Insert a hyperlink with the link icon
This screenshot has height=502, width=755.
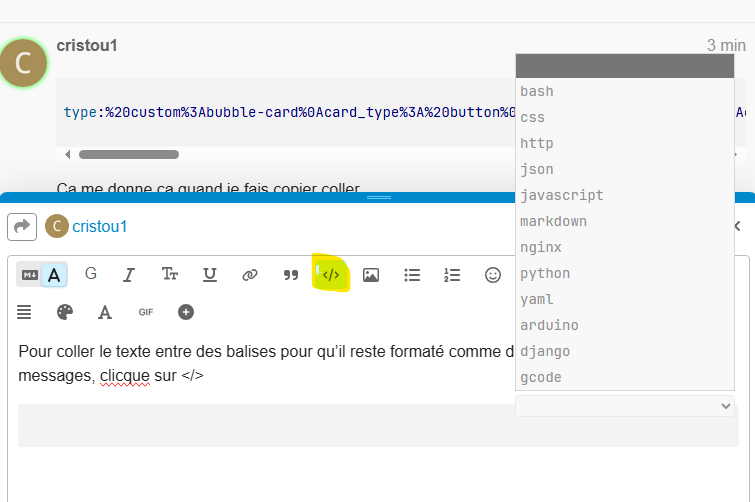250,274
